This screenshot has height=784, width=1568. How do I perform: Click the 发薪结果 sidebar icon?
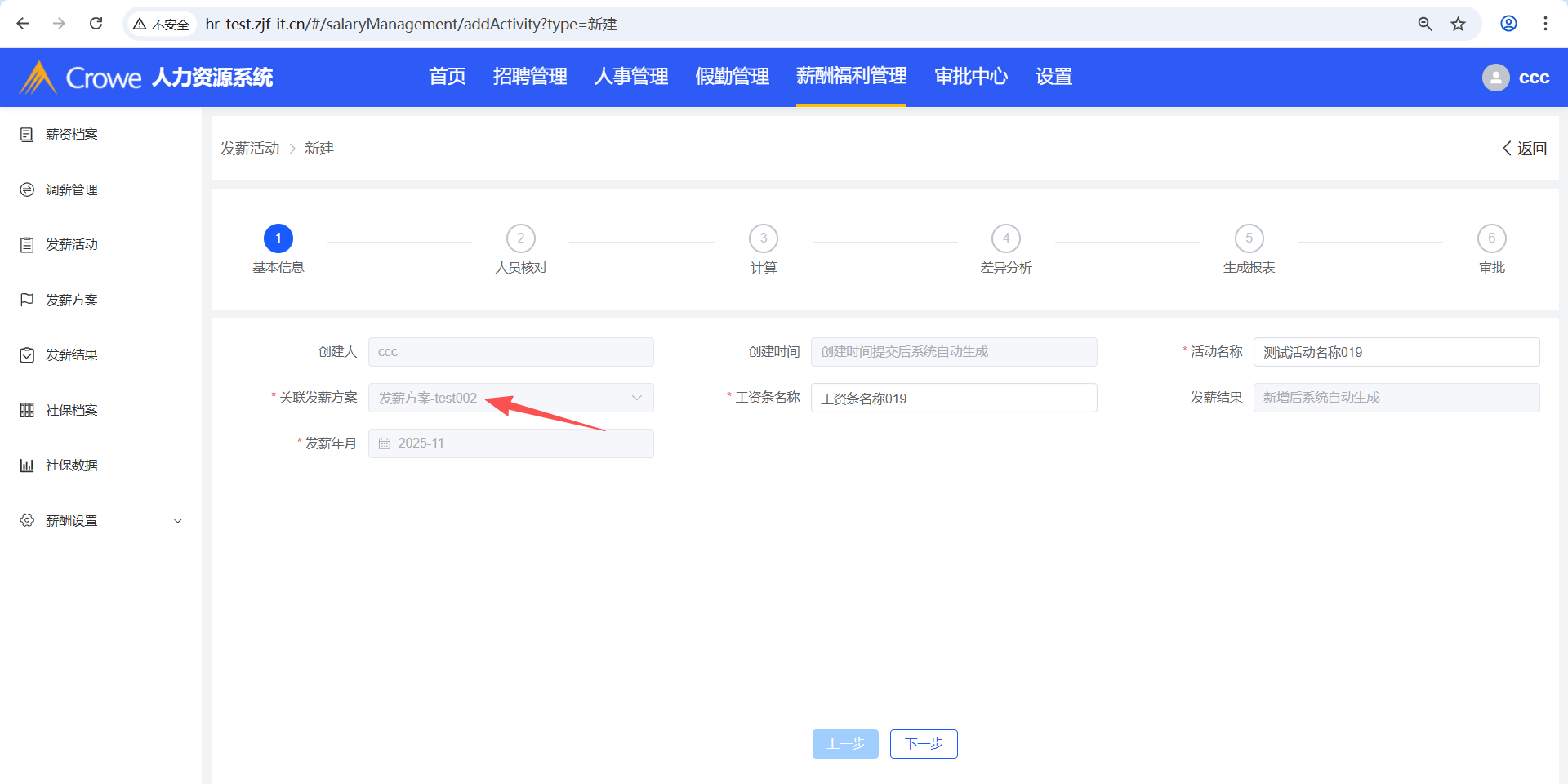tap(27, 355)
